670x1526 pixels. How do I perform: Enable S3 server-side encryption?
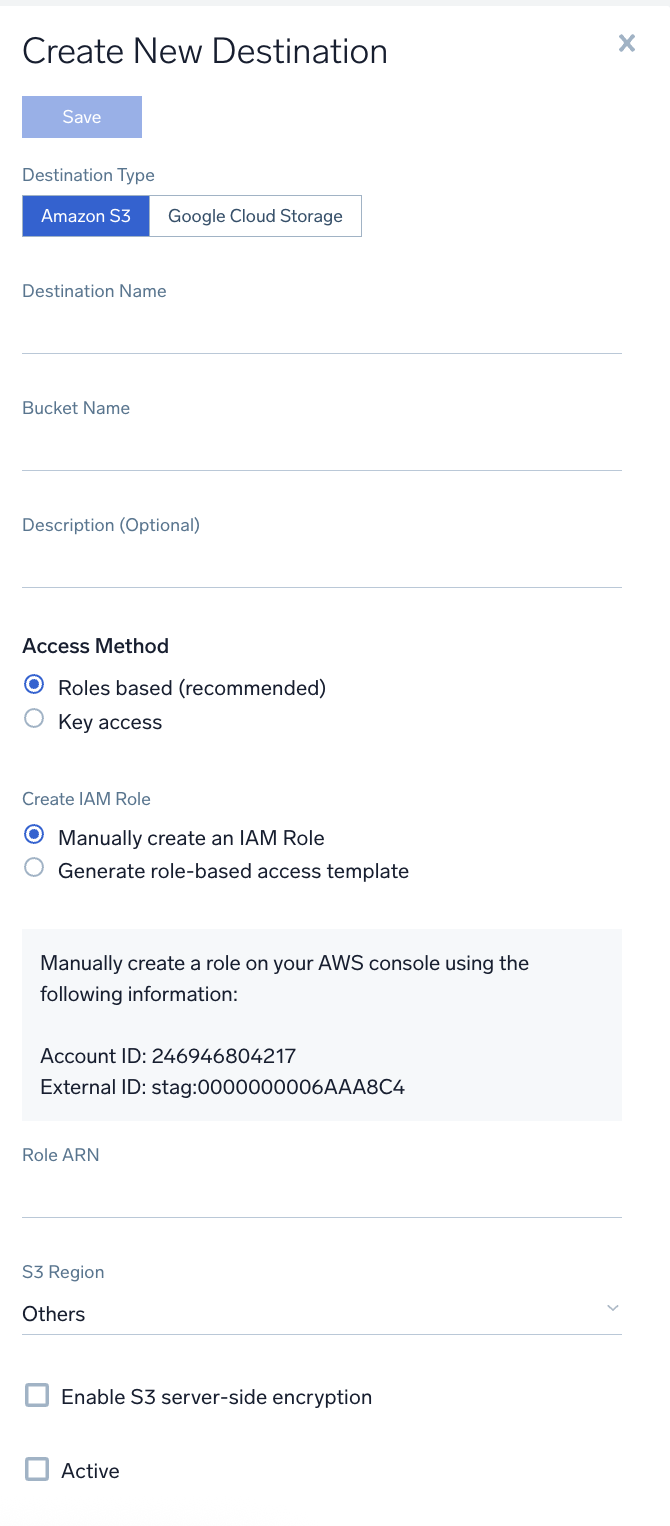[x=36, y=1394]
